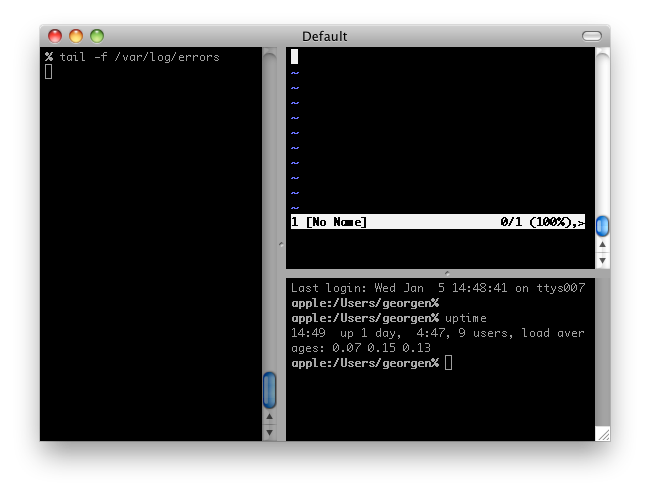Click the '14:49 up 1 day' output line

(438, 333)
